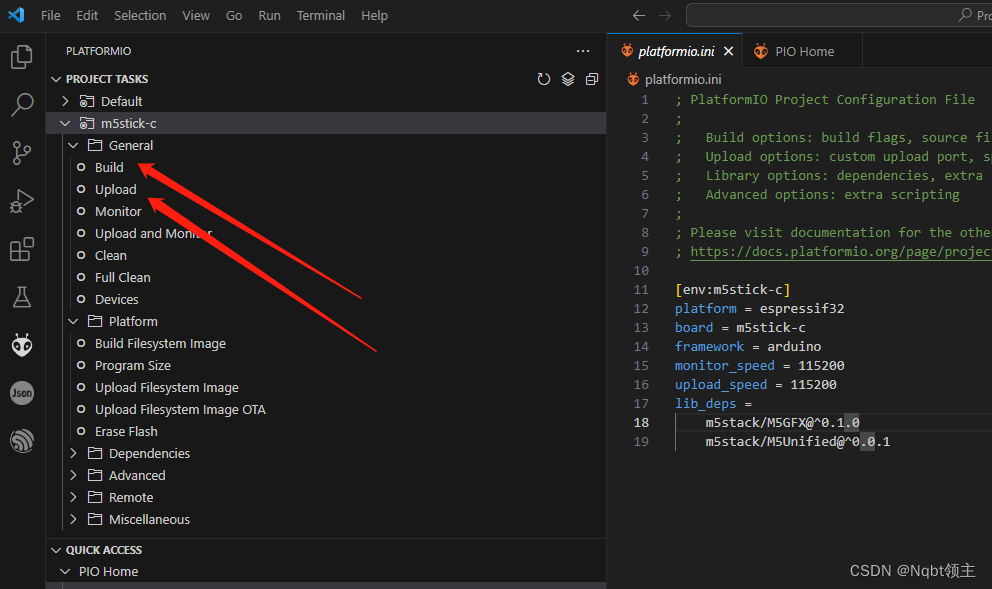Collapse the QUICK ACCESS section
This screenshot has height=589, width=992.
click(x=56, y=550)
